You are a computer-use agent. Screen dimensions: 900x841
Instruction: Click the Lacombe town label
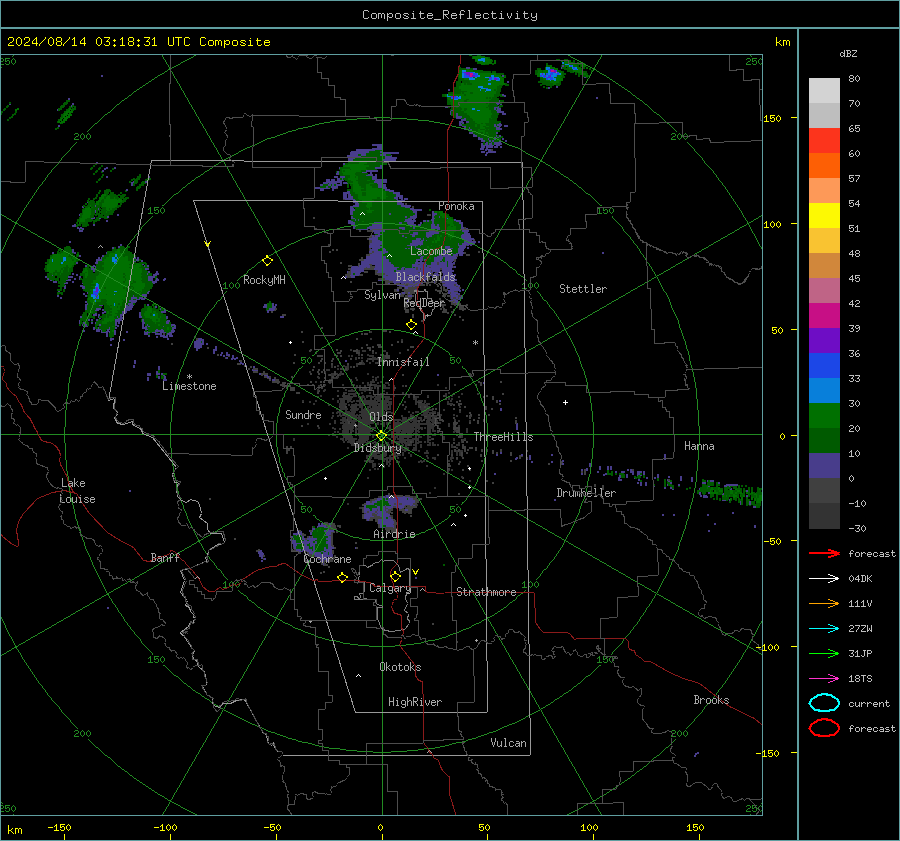pyautogui.click(x=431, y=251)
